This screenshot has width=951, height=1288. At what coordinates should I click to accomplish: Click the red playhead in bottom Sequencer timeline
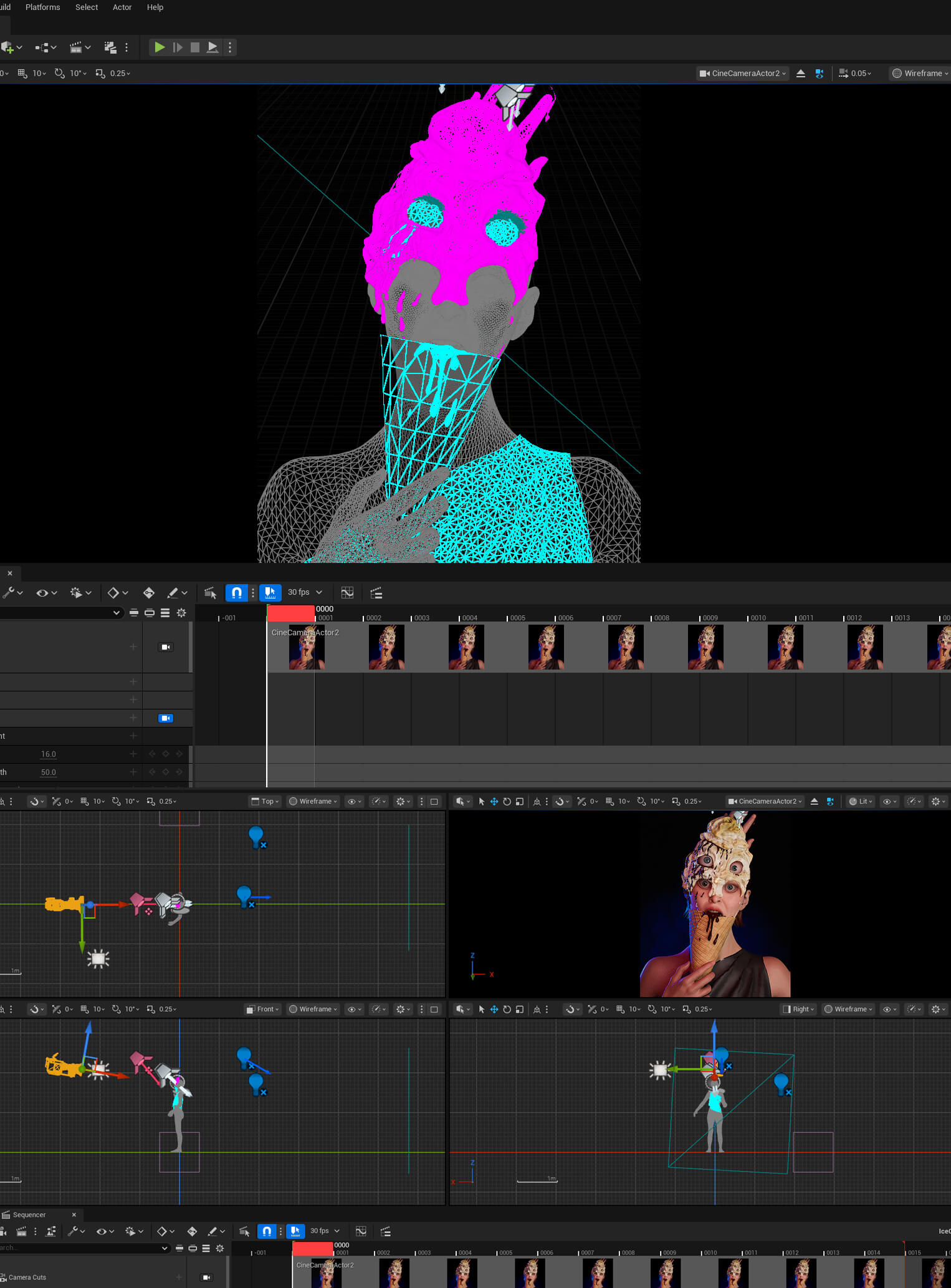pyautogui.click(x=312, y=1249)
